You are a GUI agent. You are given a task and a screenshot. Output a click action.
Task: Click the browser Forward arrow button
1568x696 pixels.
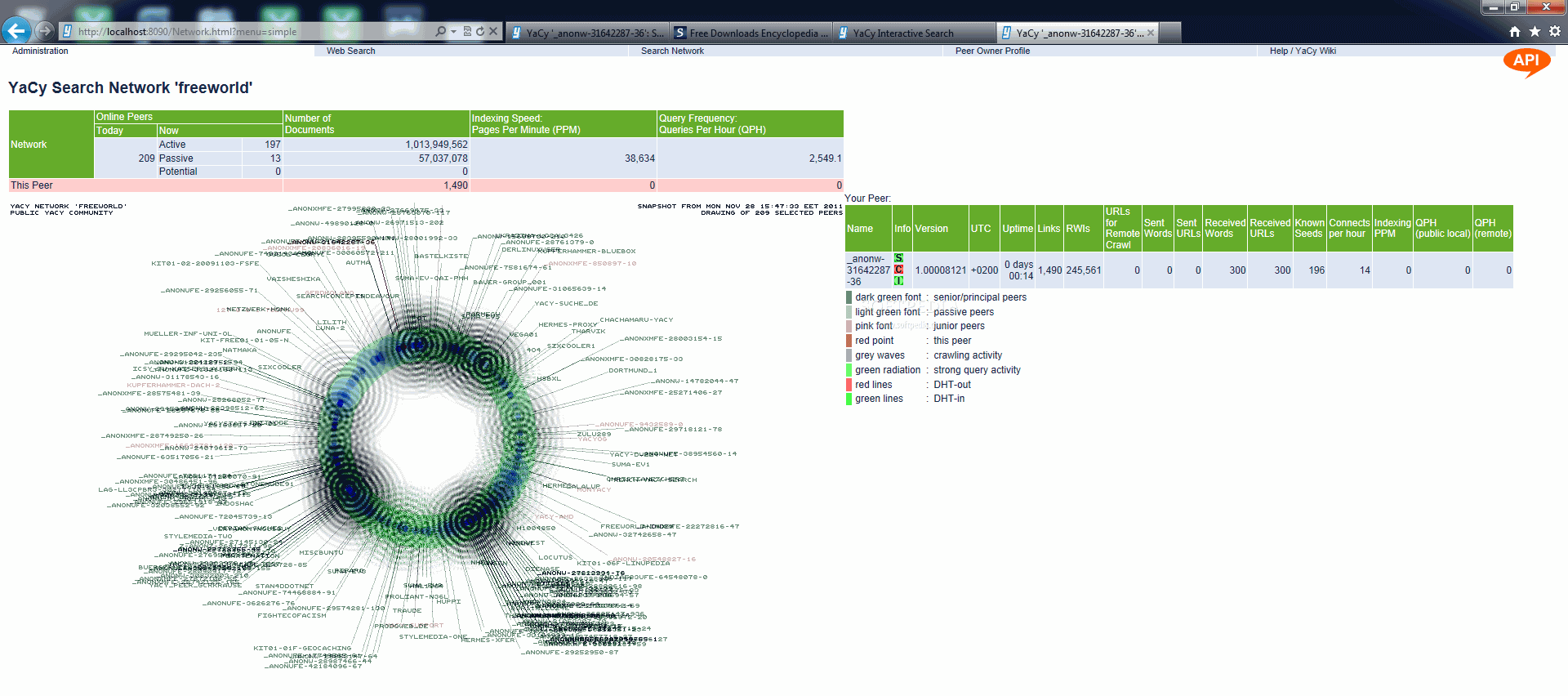(x=45, y=31)
